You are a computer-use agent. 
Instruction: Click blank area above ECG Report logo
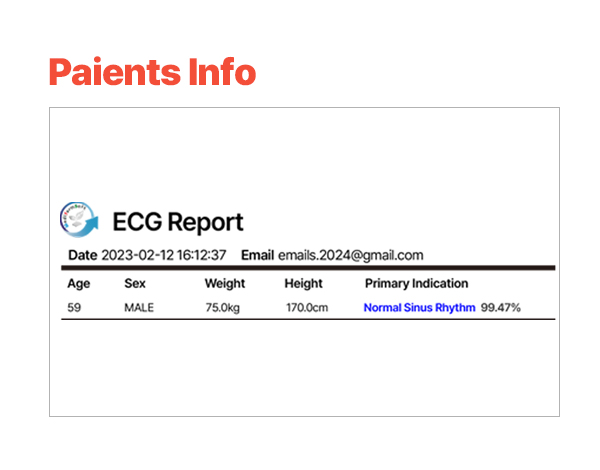tap(304, 153)
